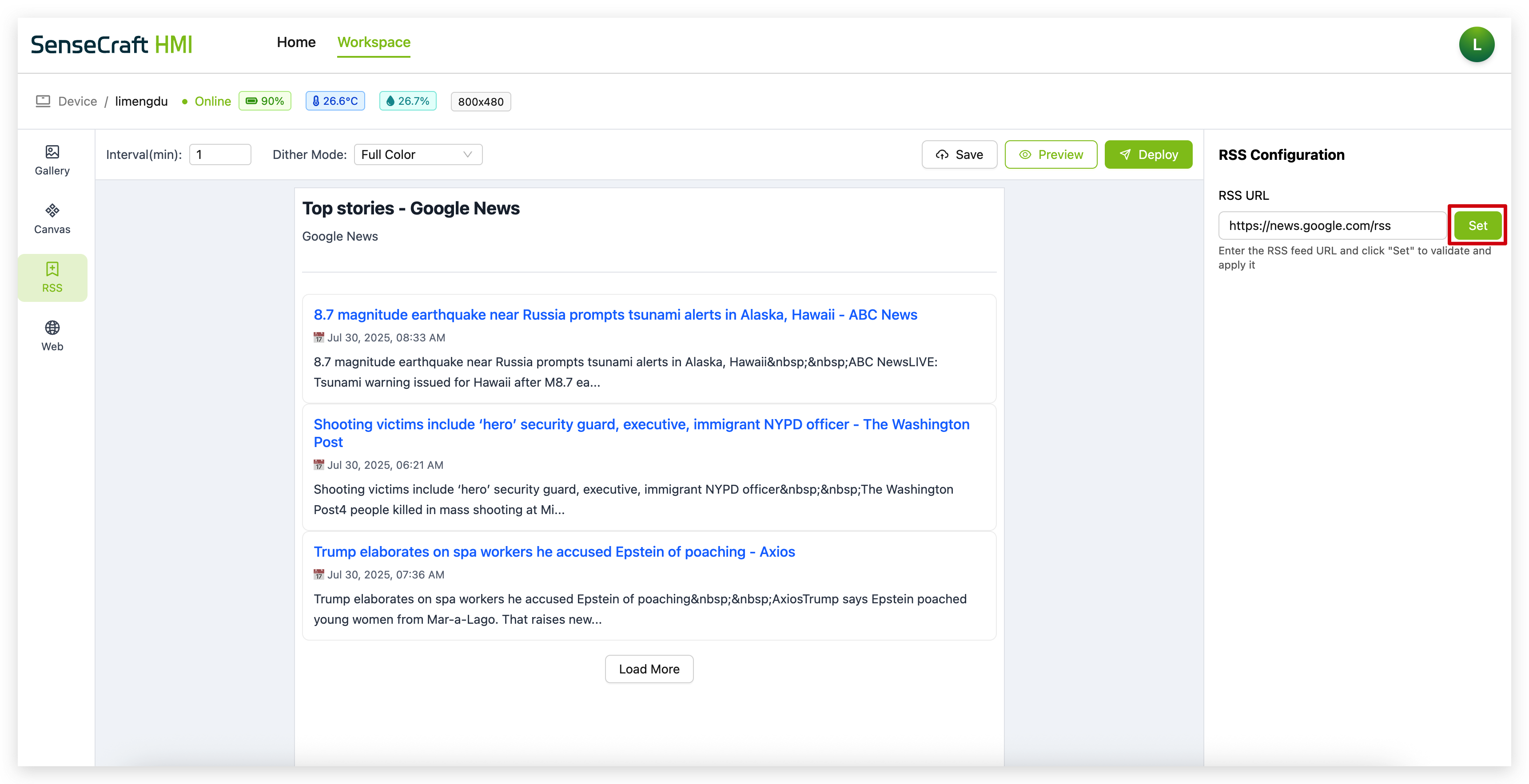Open the Trump spa workers Axios link
This screenshot has height=784, width=1529.
coord(554,552)
